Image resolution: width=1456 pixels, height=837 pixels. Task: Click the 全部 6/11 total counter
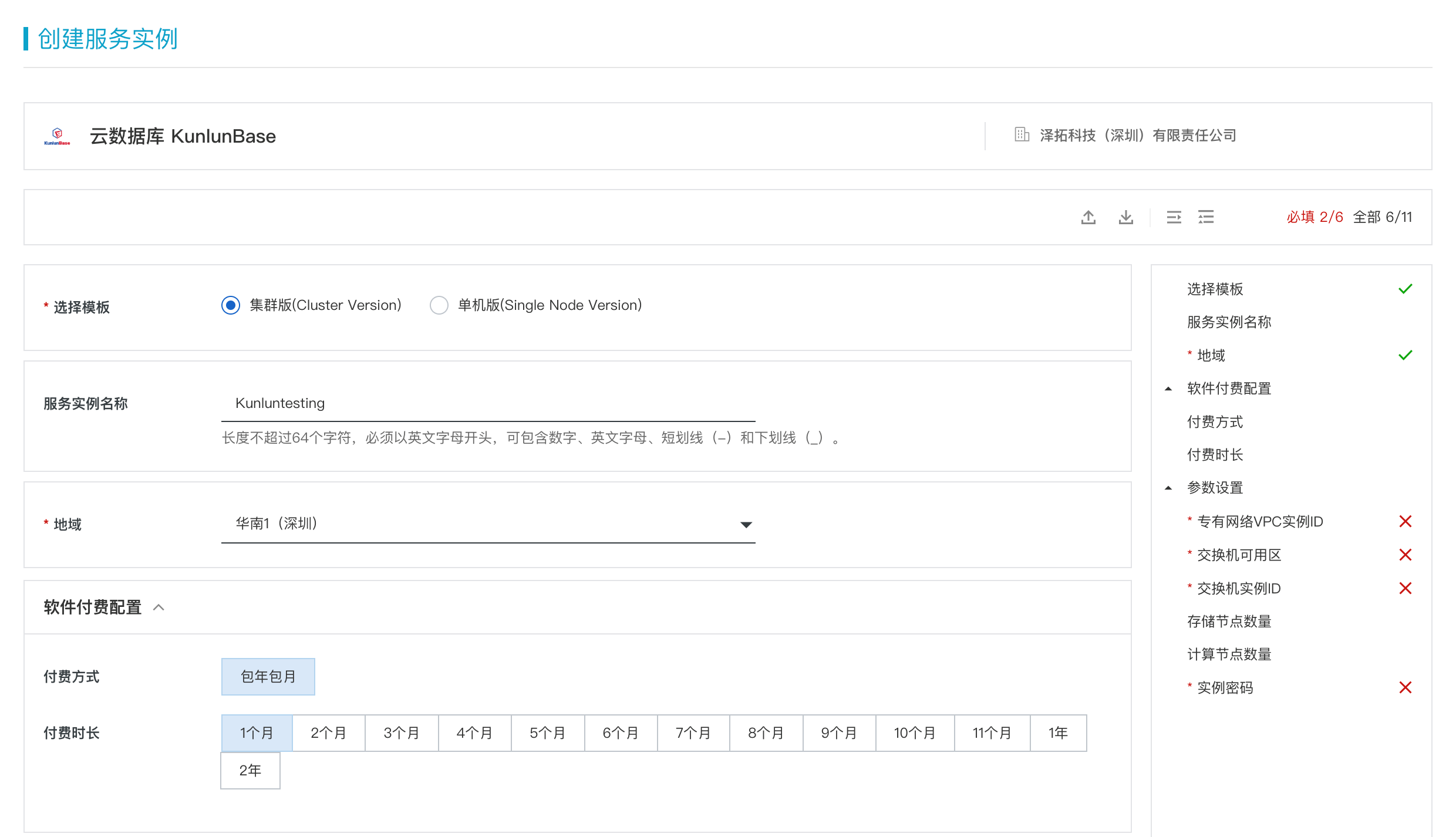click(x=1383, y=217)
